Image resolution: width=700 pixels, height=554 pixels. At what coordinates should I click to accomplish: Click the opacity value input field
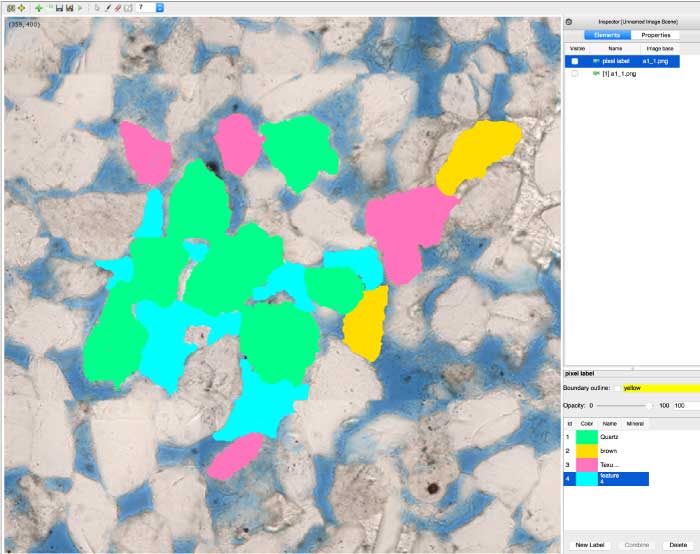[686, 406]
